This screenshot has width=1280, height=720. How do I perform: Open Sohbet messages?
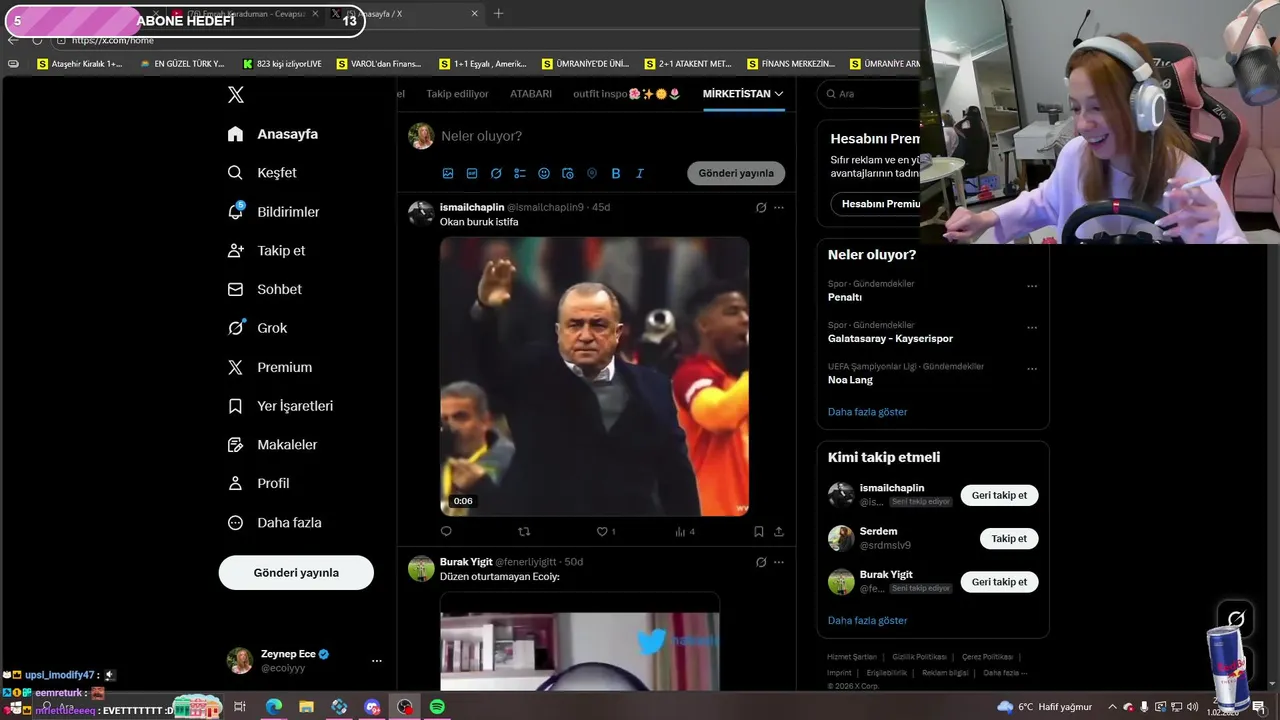pyautogui.click(x=264, y=289)
